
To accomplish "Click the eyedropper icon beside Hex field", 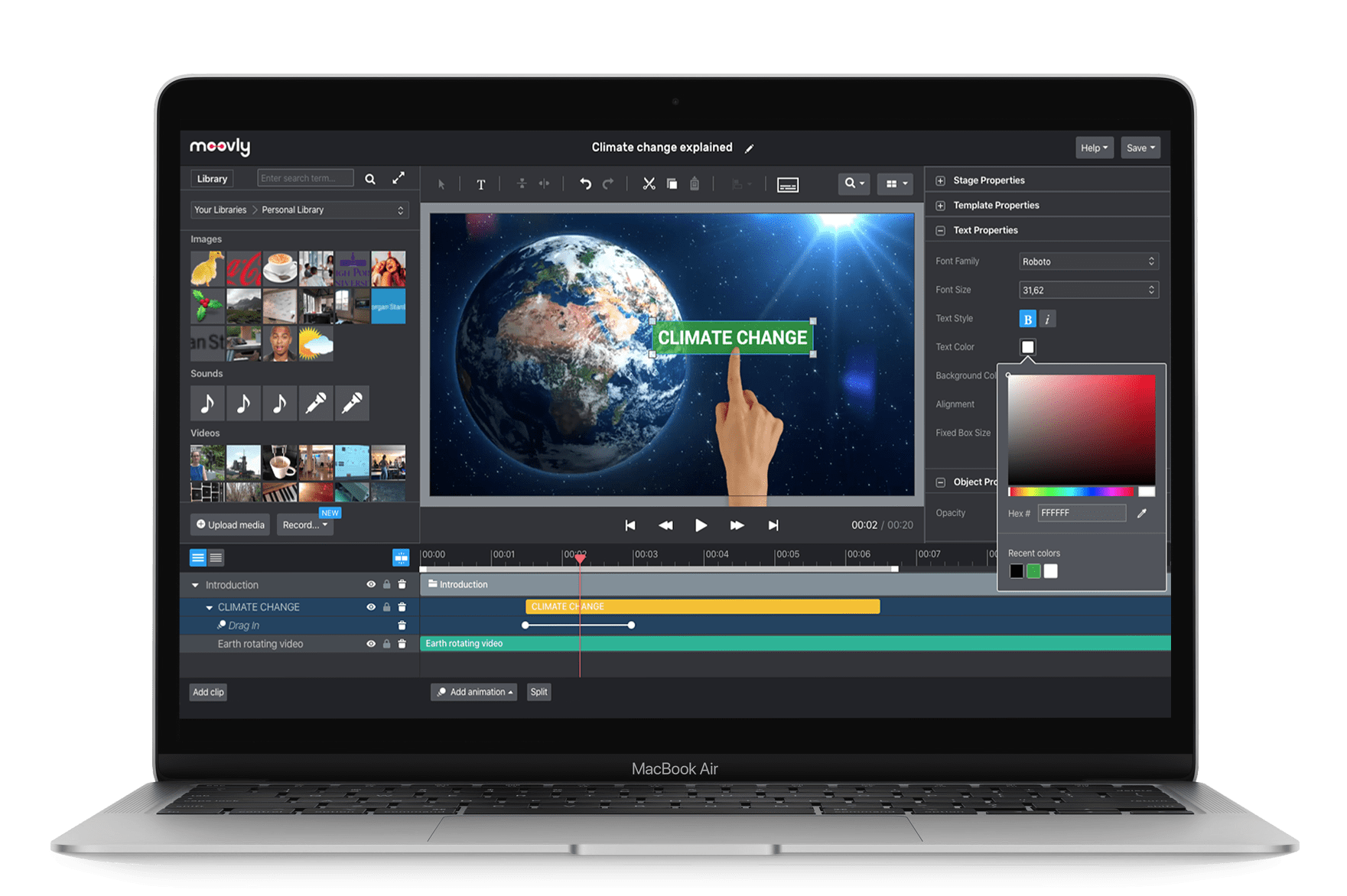I will [1142, 513].
